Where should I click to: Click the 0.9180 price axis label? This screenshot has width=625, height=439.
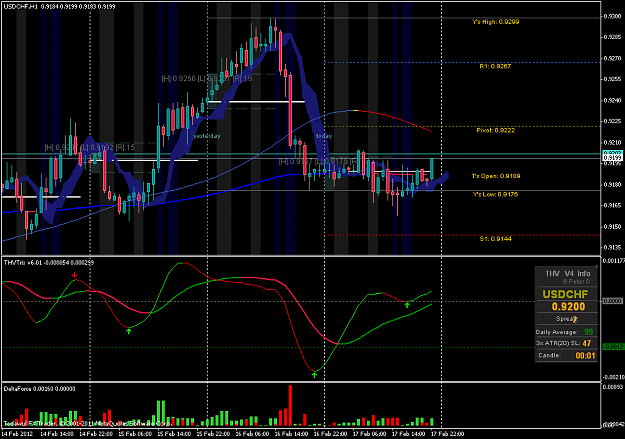point(612,185)
